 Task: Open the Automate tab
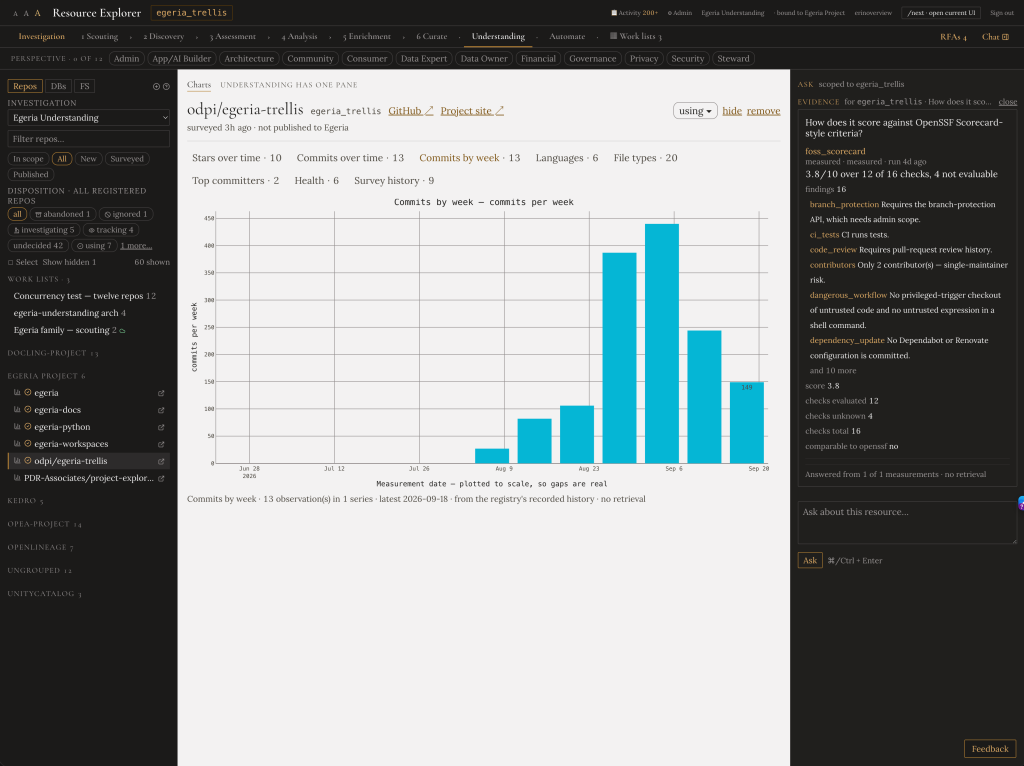[x=567, y=37]
